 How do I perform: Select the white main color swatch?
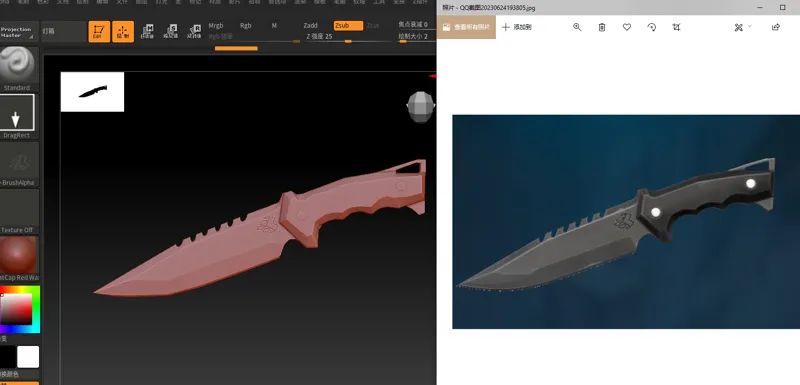28,357
